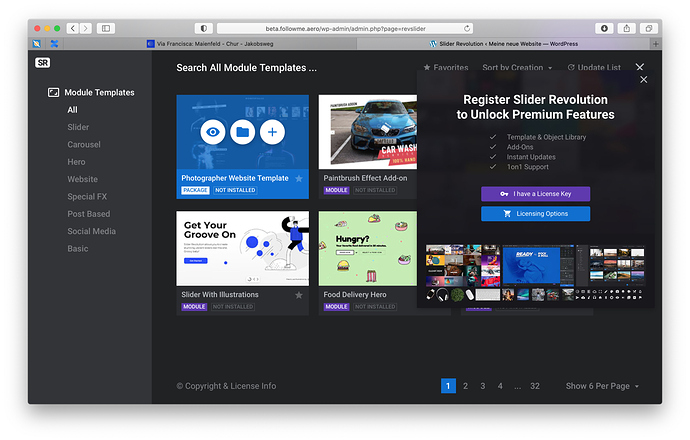Viewport: 690px width, 440px height.
Task: Select the Carousel category
Action: pyautogui.click(x=84, y=145)
